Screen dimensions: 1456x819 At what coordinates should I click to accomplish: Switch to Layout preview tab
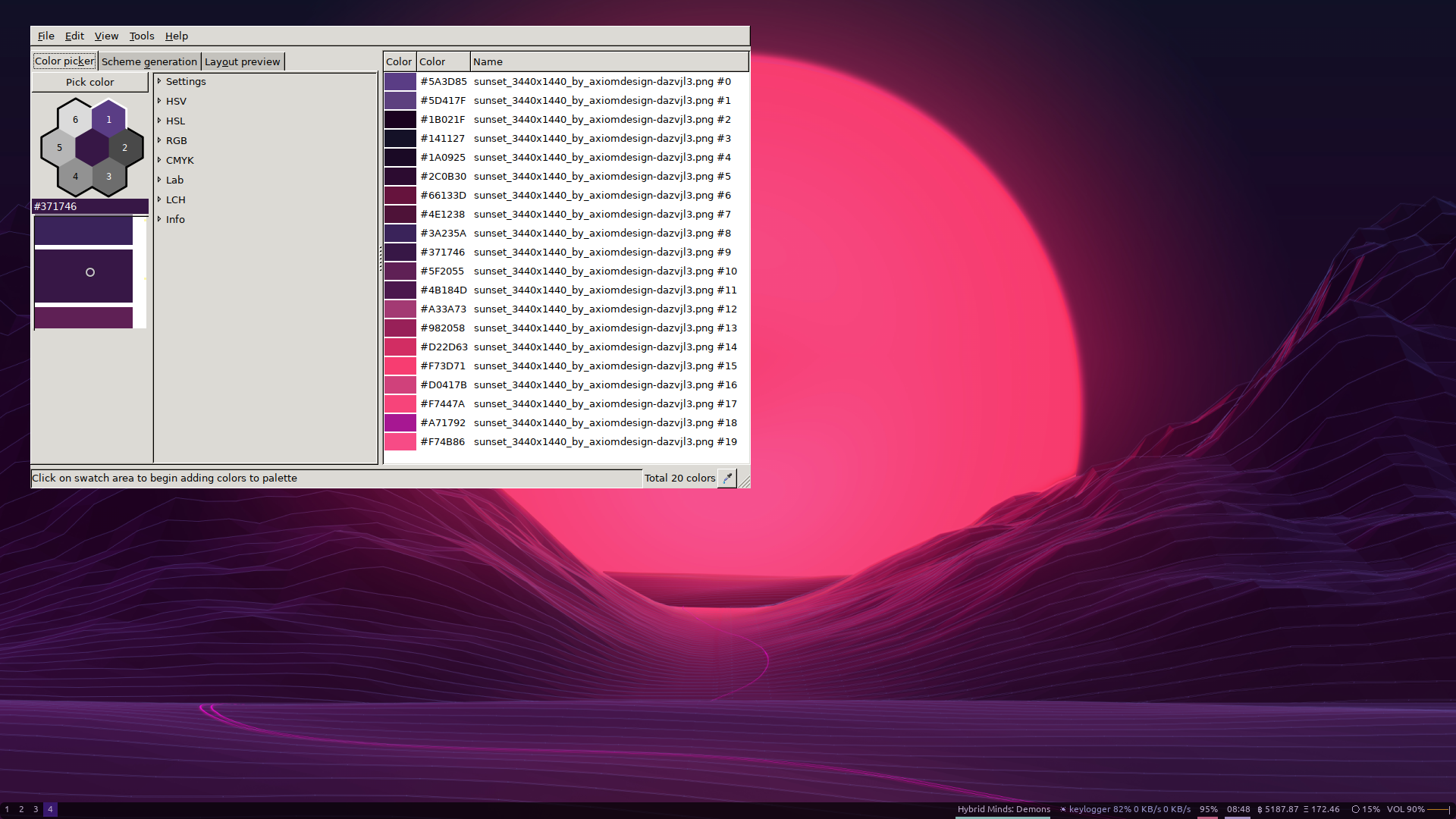point(242,61)
